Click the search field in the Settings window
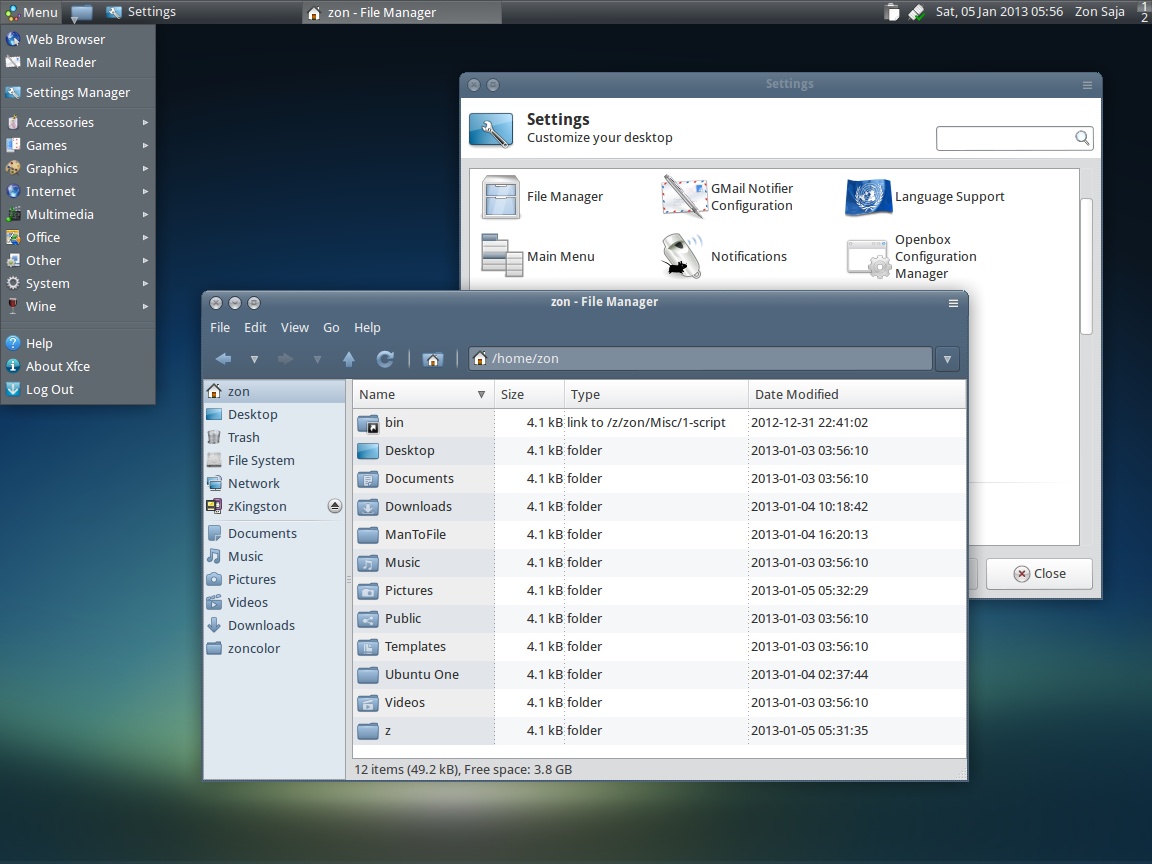Screen dimensions: 1152x864 coord(1005,138)
